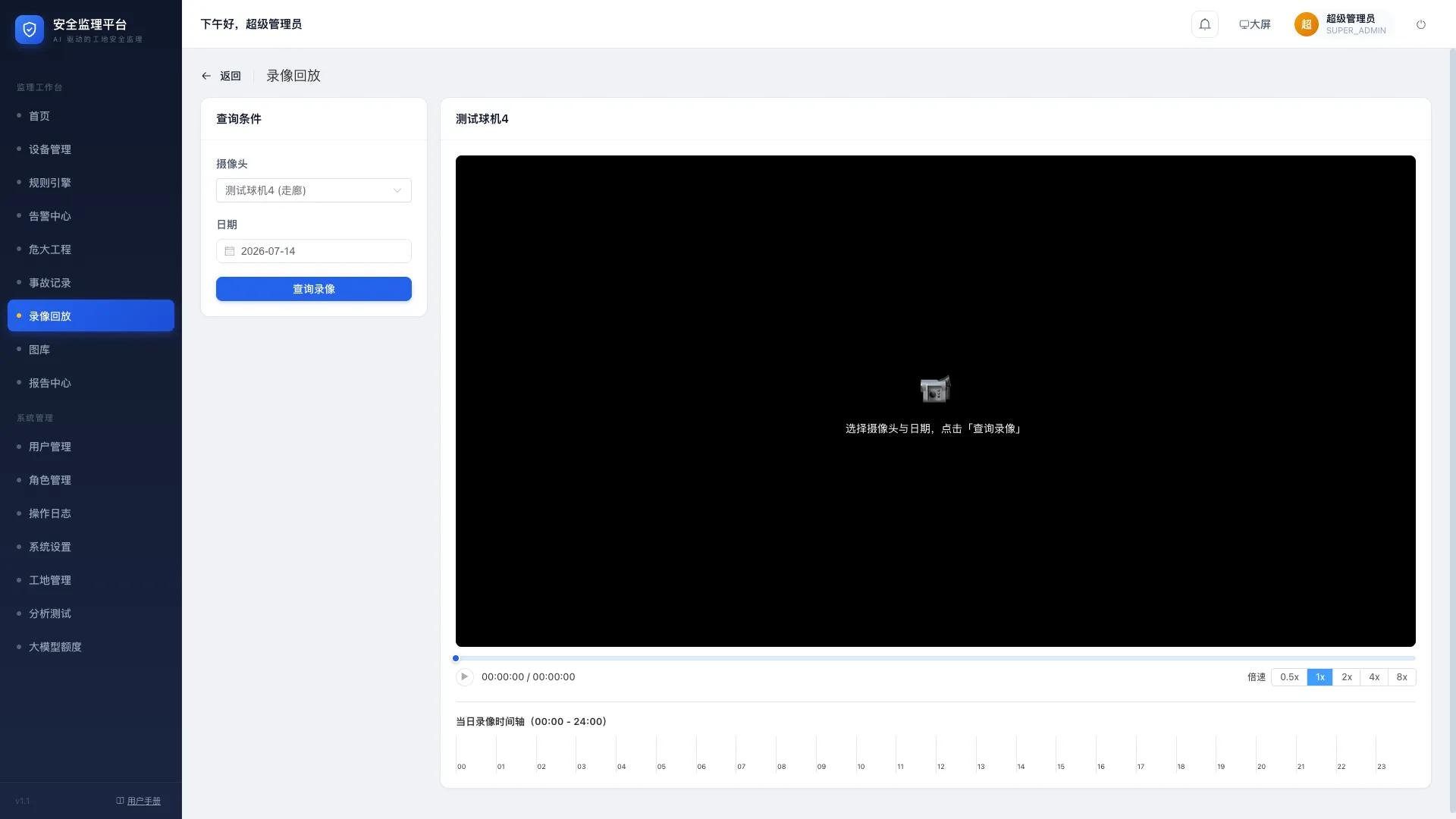Click the video progress bar track

[936, 658]
